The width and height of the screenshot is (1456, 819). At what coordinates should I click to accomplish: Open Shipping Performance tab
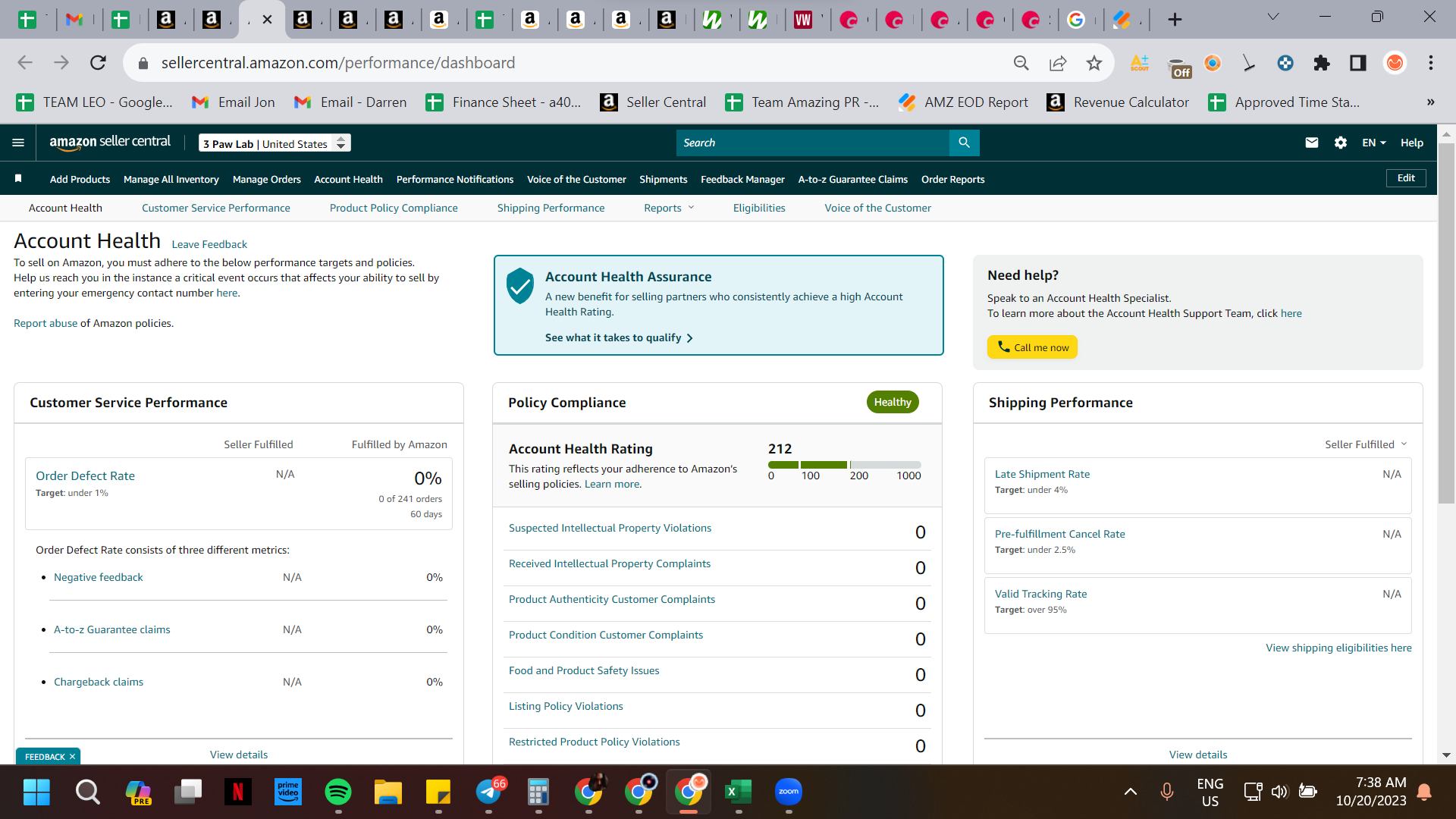pyautogui.click(x=551, y=208)
